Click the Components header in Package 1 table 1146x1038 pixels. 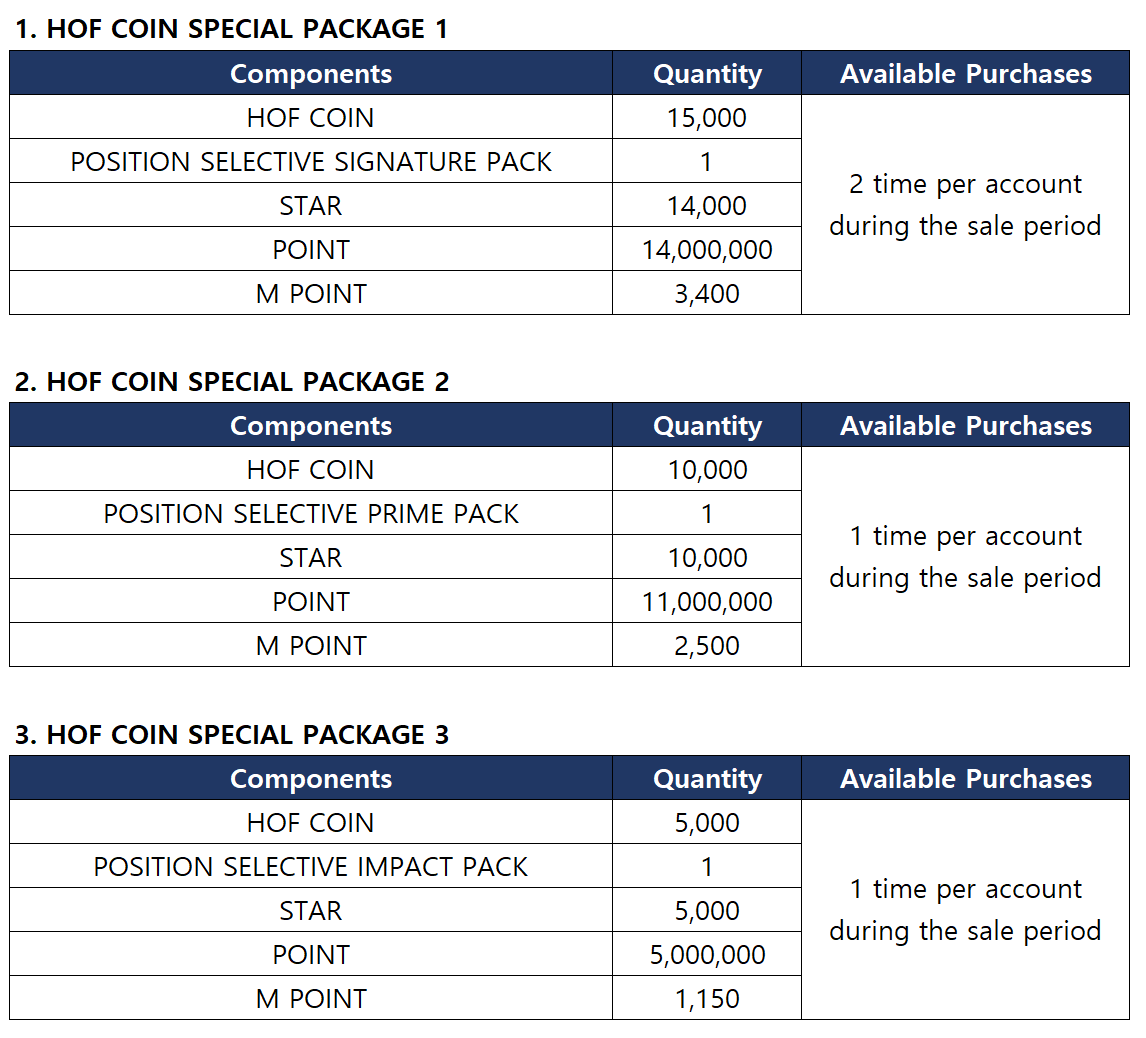[x=311, y=74]
